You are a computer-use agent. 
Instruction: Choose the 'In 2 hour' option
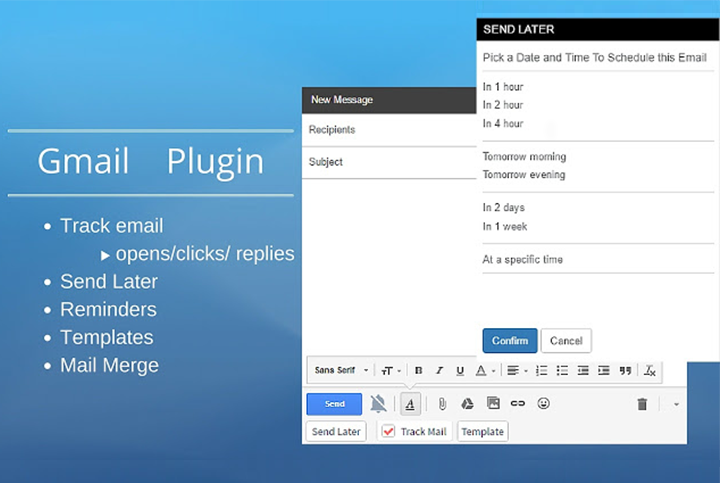pyautogui.click(x=503, y=105)
